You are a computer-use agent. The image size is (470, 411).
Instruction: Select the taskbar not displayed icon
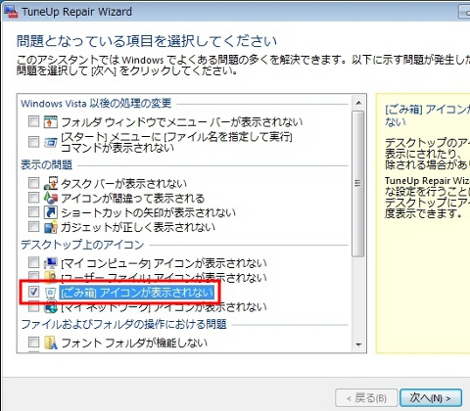point(50,183)
